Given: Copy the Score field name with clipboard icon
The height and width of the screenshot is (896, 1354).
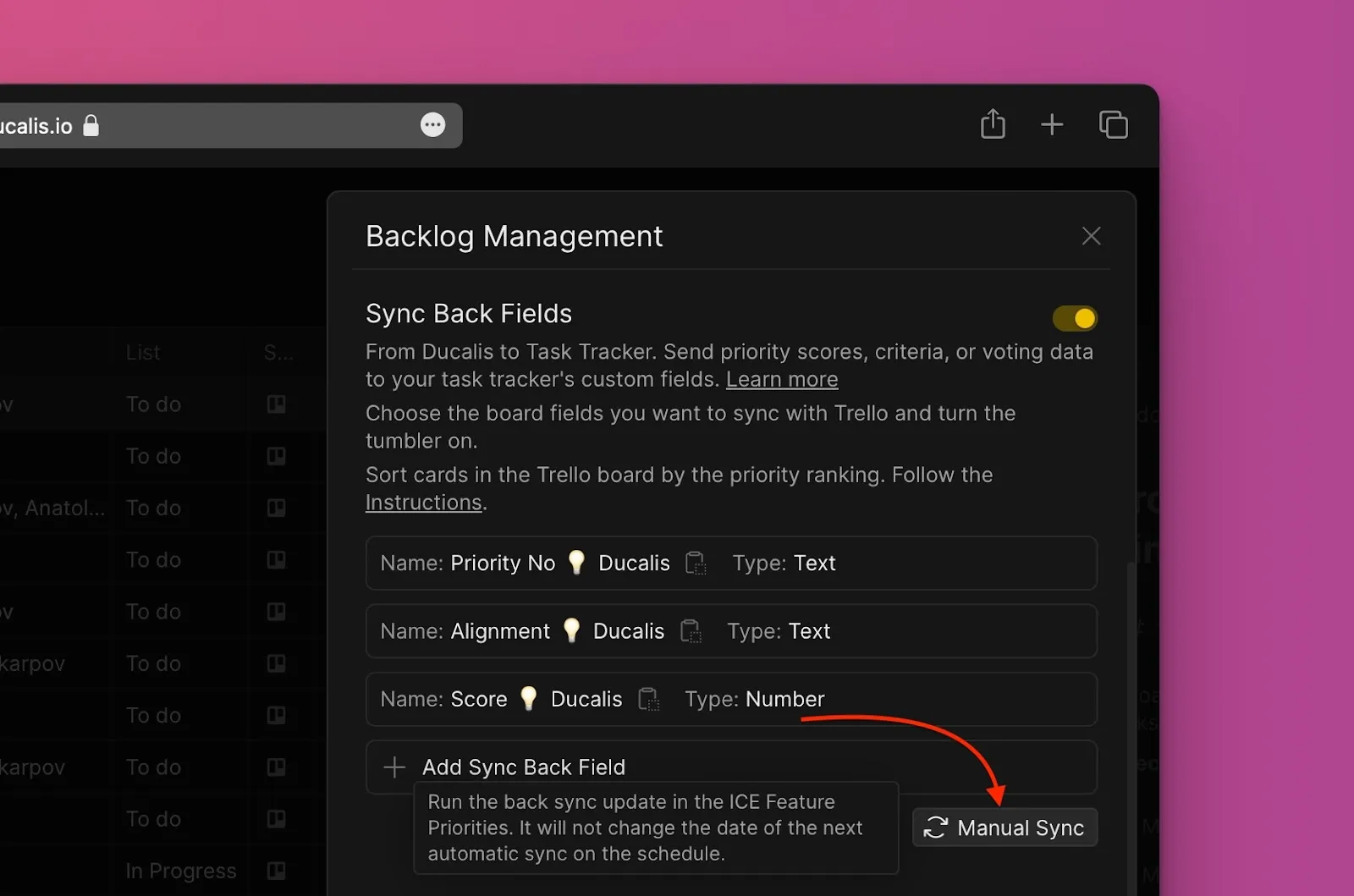Looking at the screenshot, I should click(649, 699).
